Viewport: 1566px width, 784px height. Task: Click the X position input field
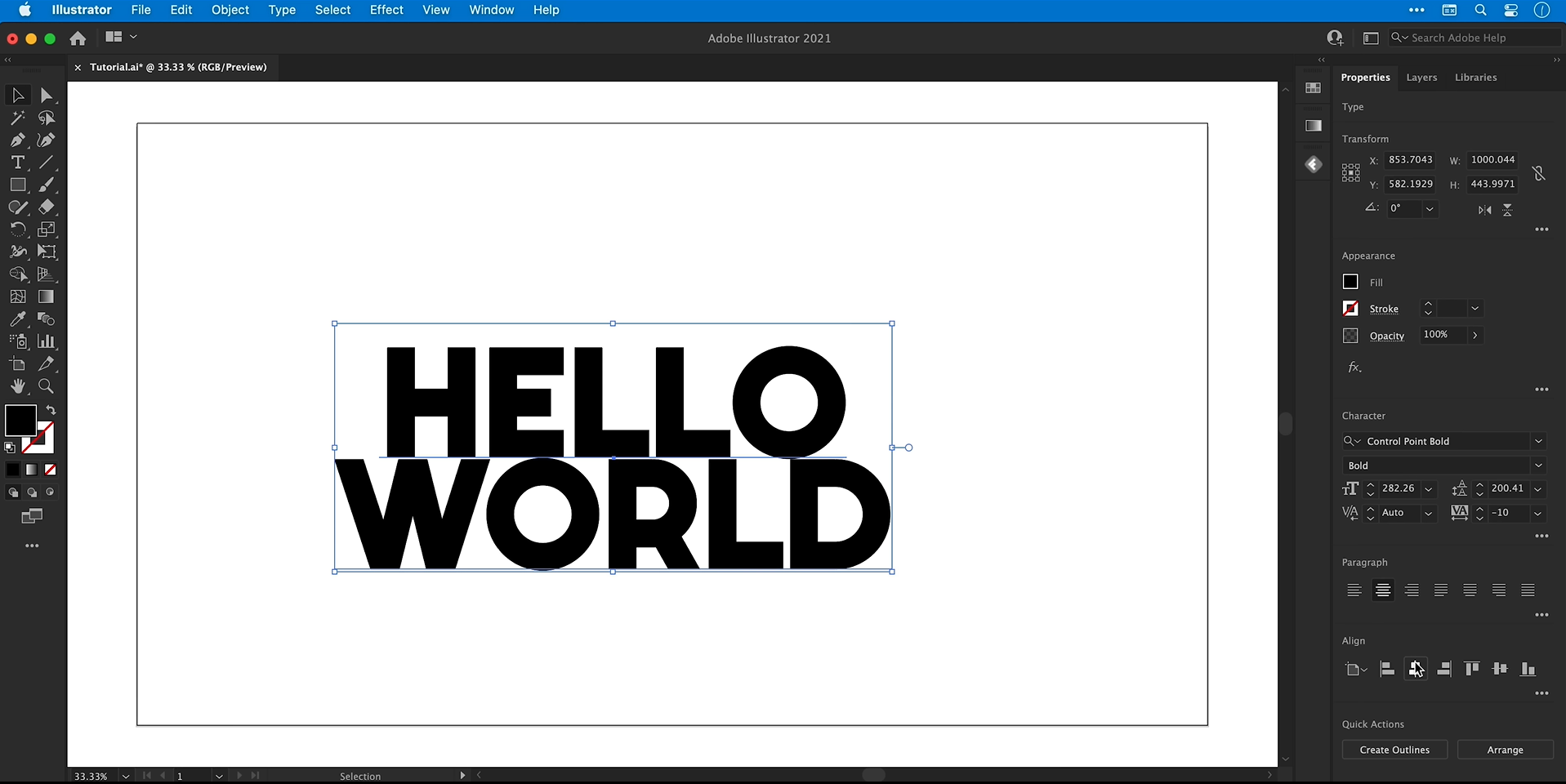(x=1411, y=160)
